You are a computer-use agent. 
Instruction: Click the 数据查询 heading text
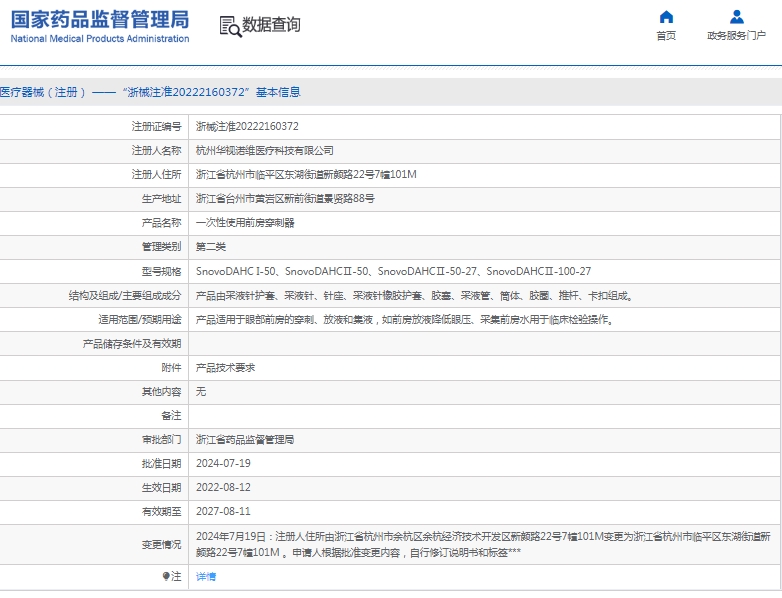coord(271,24)
